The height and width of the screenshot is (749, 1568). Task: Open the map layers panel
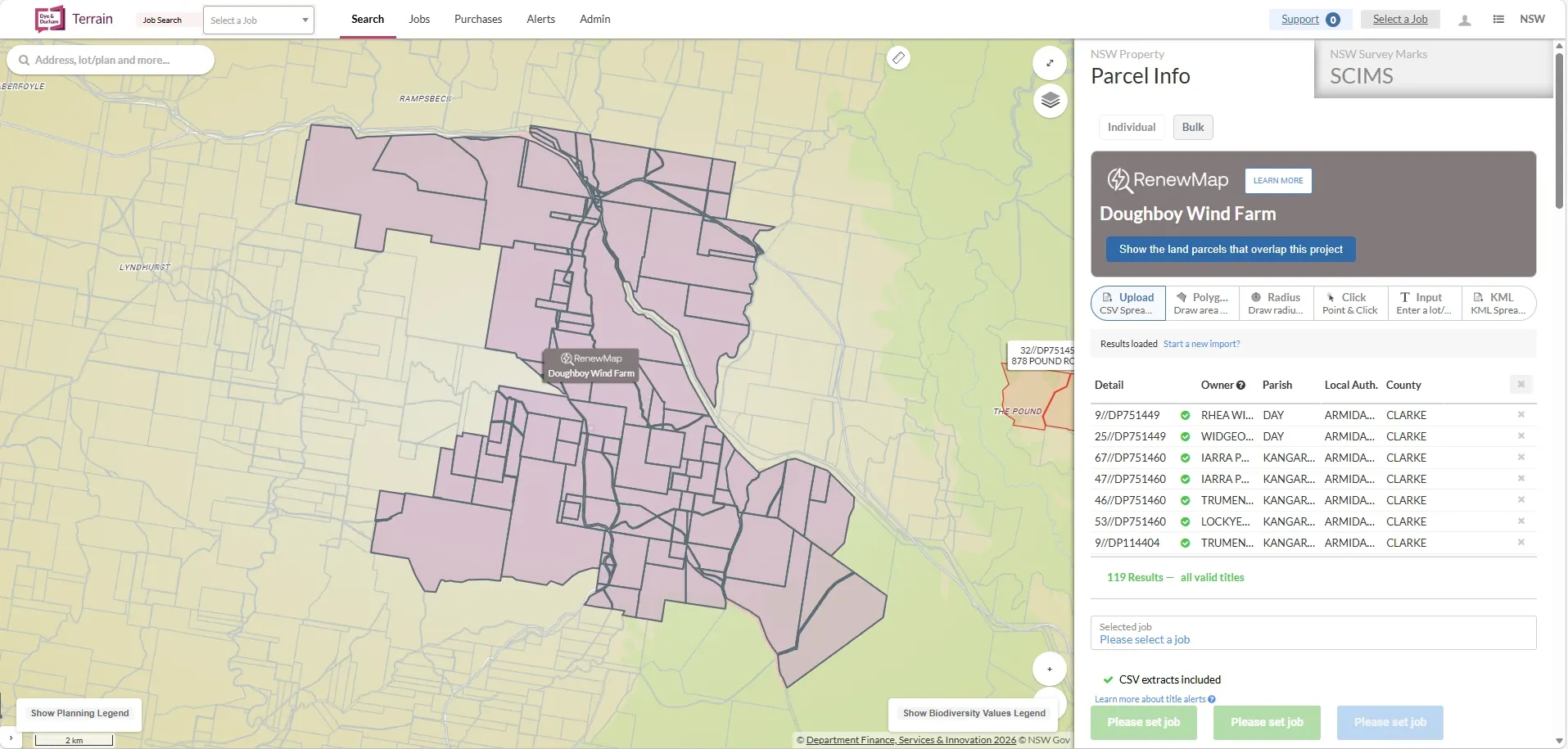(x=1050, y=101)
